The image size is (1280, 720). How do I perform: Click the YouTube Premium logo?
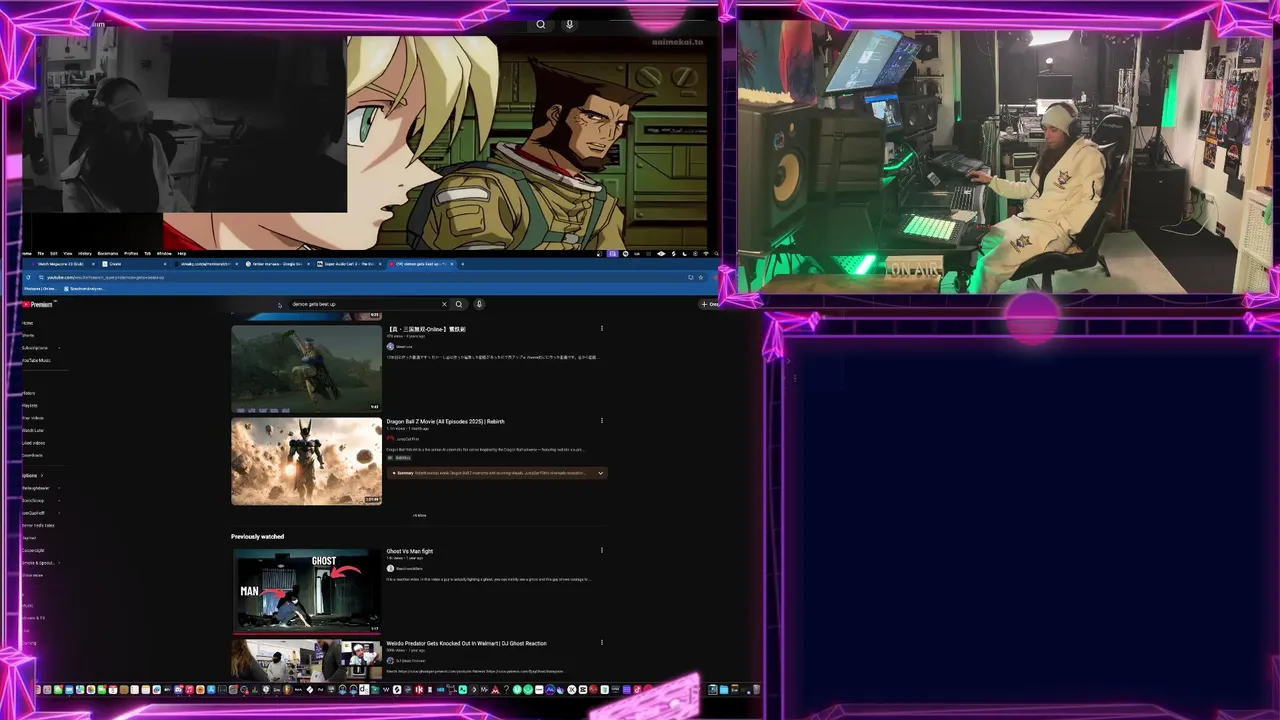coord(38,304)
